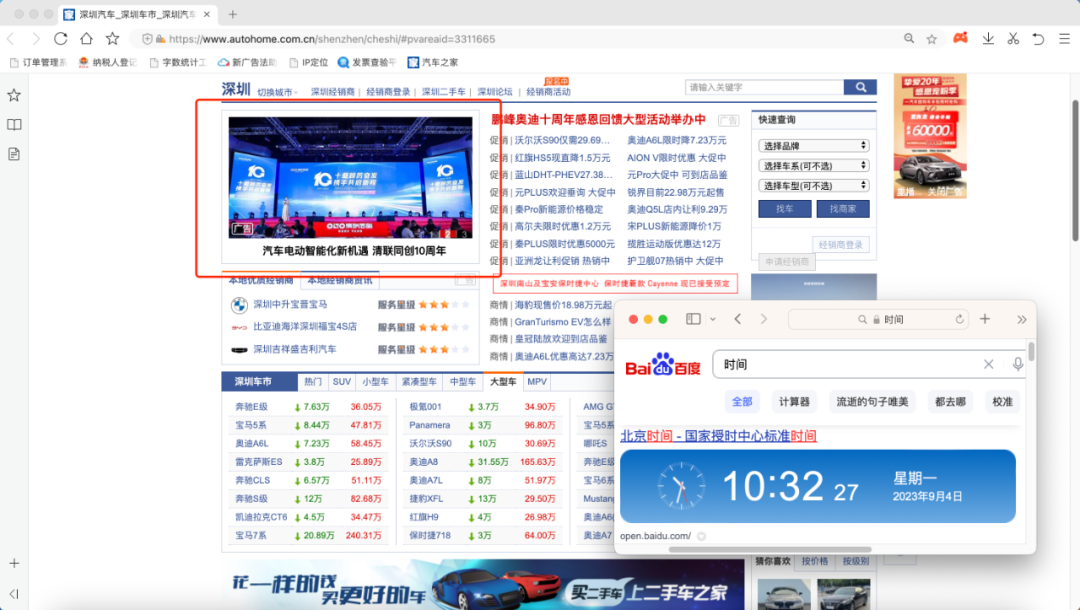This screenshot has width=1080, height=610.
Task: Click Baidu window horizontal scrollbar
Action: 770,549
